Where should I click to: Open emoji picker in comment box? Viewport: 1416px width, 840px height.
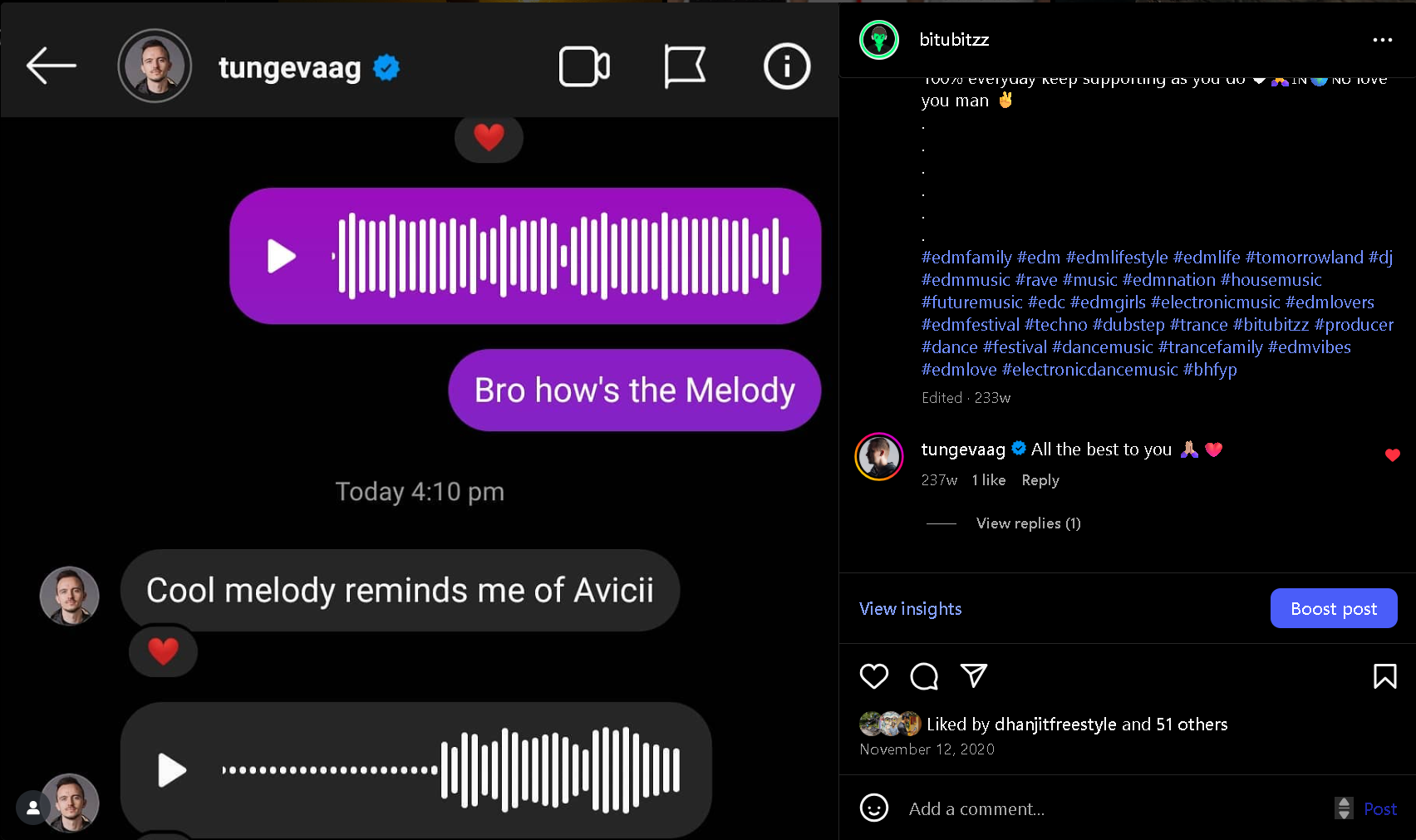point(873,808)
